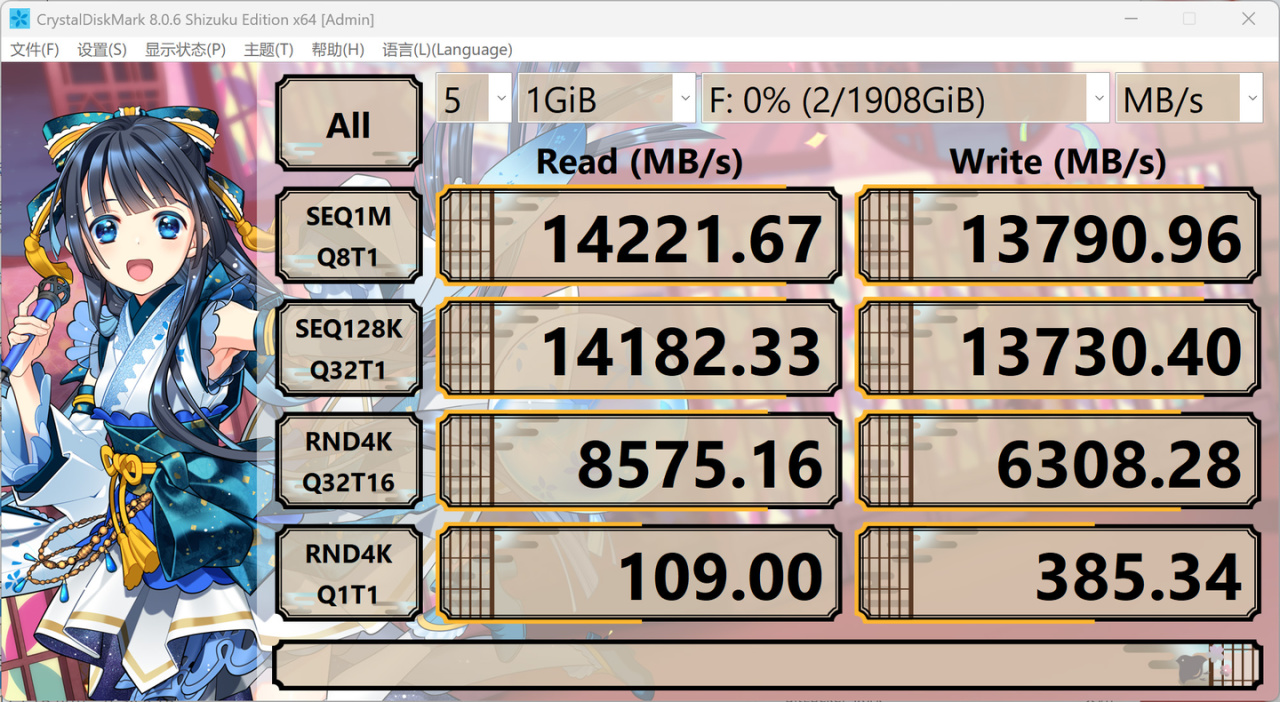This screenshot has height=702, width=1280.
Task: Open the 语言(L)(Language) menu
Action: [447, 49]
